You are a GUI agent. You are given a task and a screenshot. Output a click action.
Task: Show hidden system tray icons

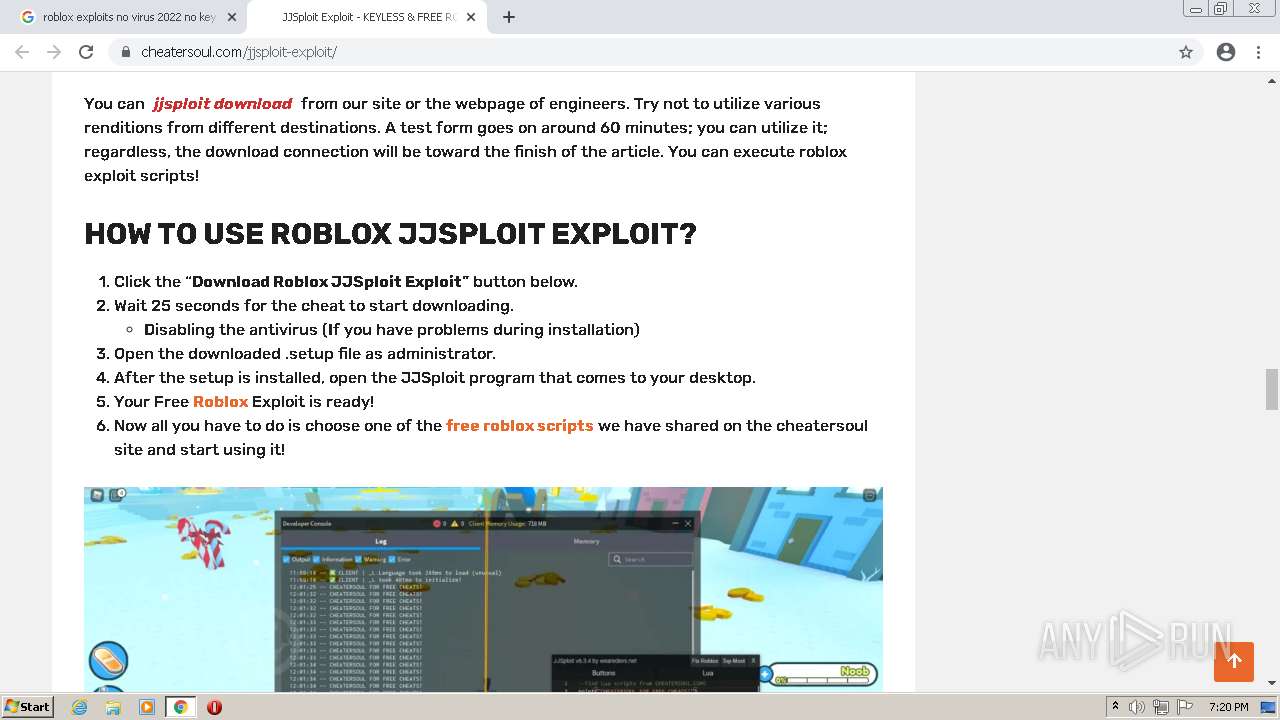[1115, 707]
